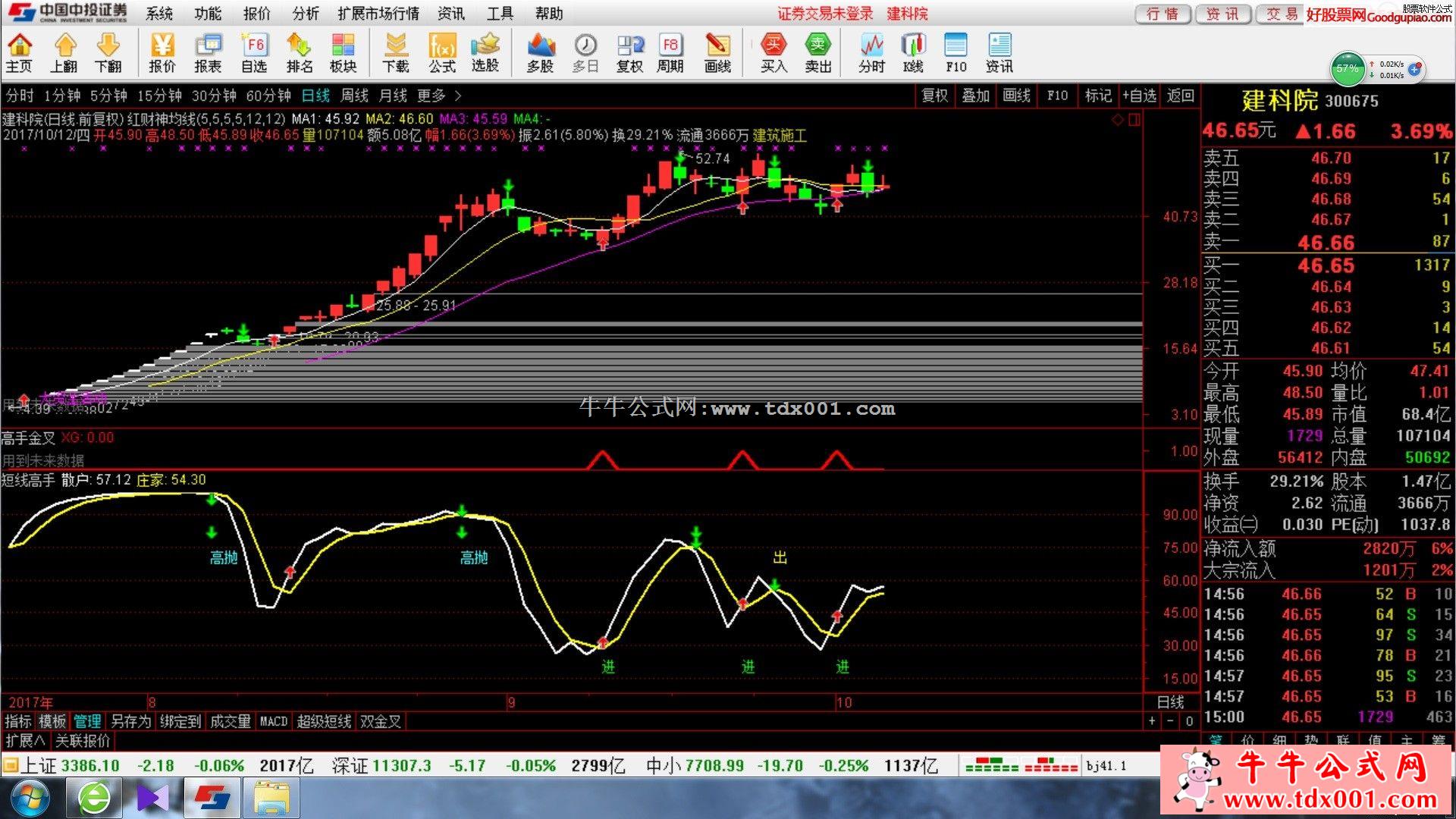Screen dimensions: 1456x819
Task: Open the 功能 menu
Action: click(x=208, y=14)
